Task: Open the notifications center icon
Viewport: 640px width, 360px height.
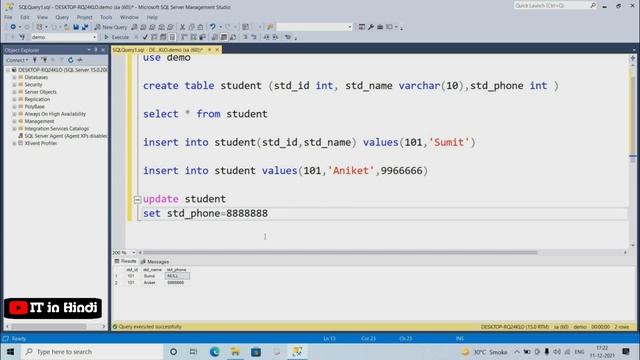Action: coord(626,351)
